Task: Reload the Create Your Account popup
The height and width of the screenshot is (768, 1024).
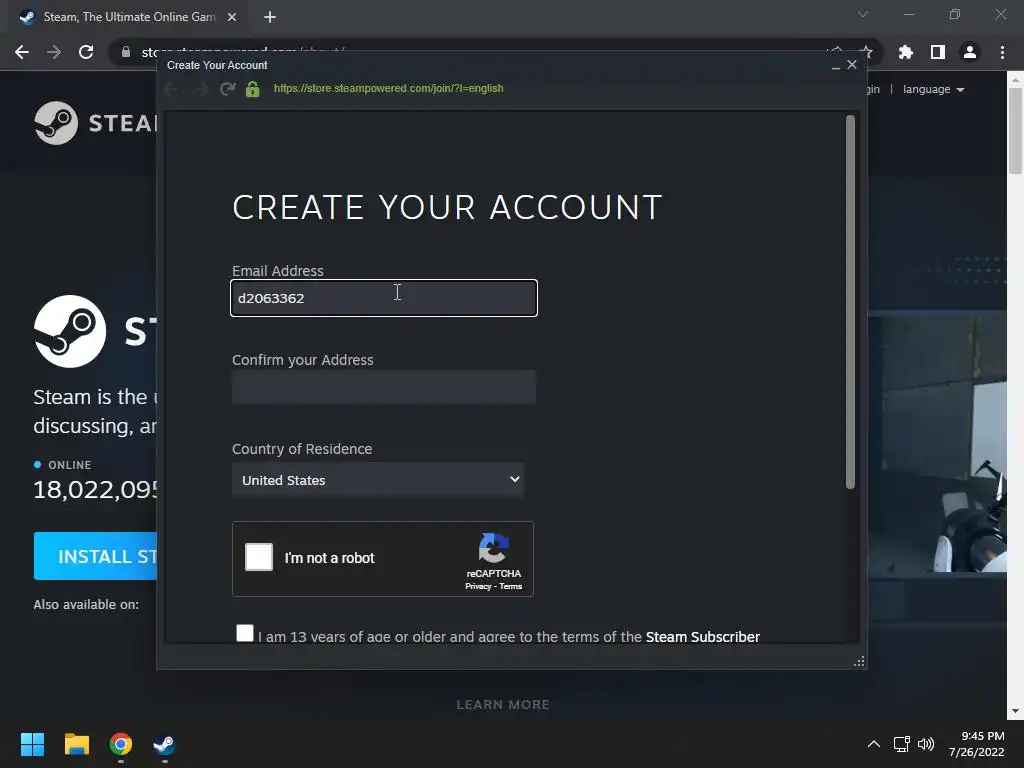Action: click(x=227, y=89)
